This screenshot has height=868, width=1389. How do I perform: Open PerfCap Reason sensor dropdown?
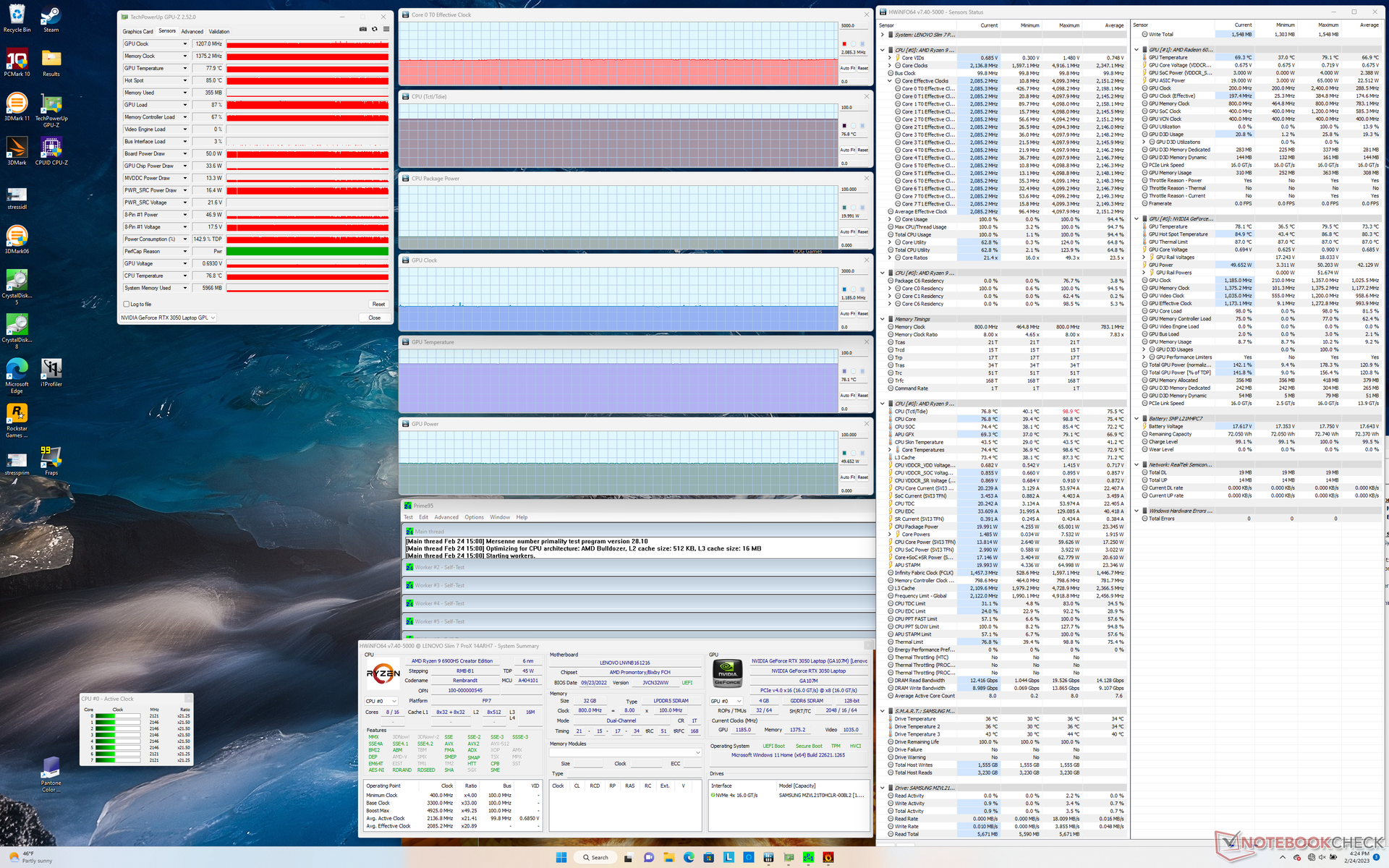[185, 251]
